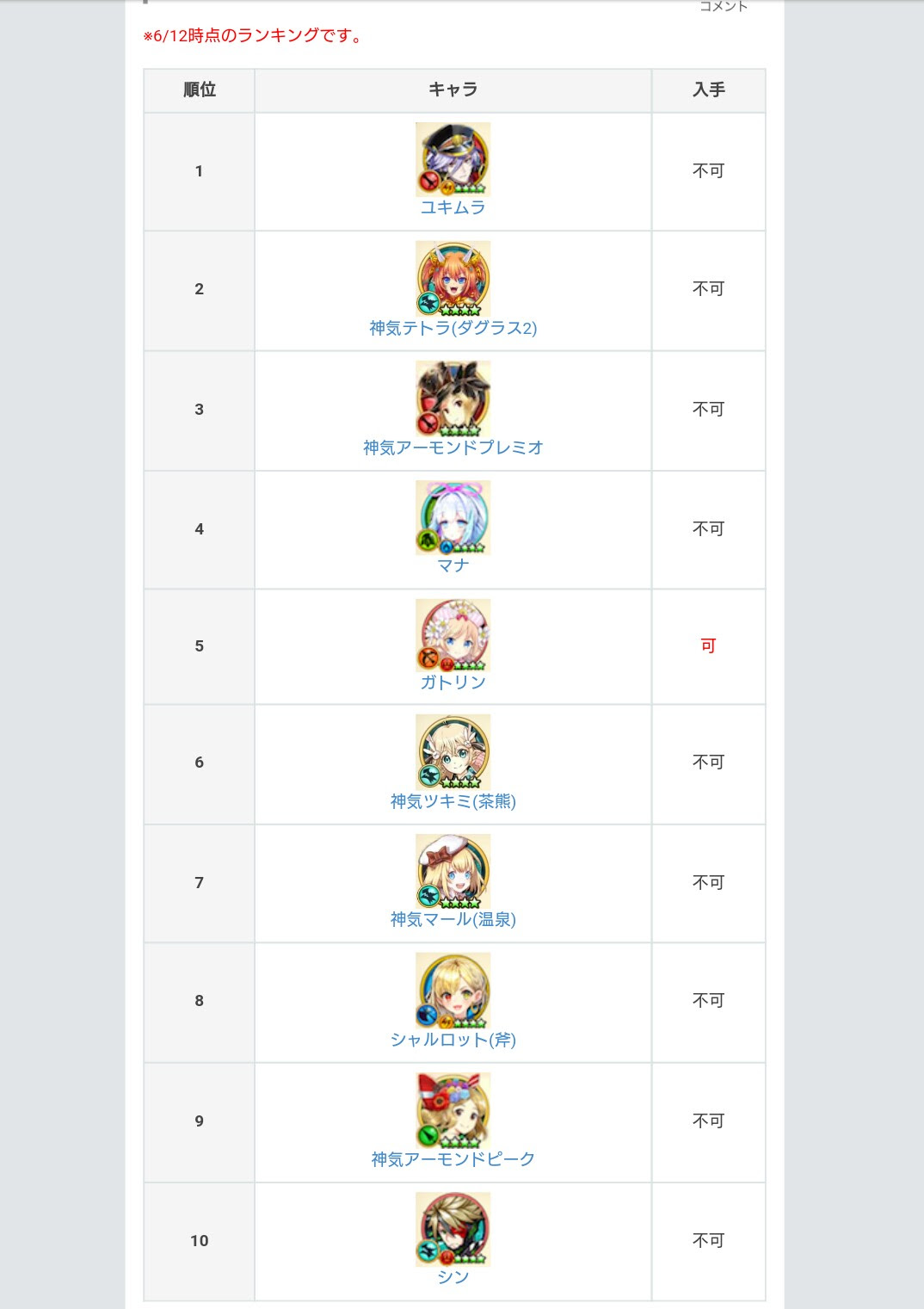The width and height of the screenshot is (924, 1309).
Task: Click the 神気ツキミ(茶熊) character icon
Action: click(453, 751)
